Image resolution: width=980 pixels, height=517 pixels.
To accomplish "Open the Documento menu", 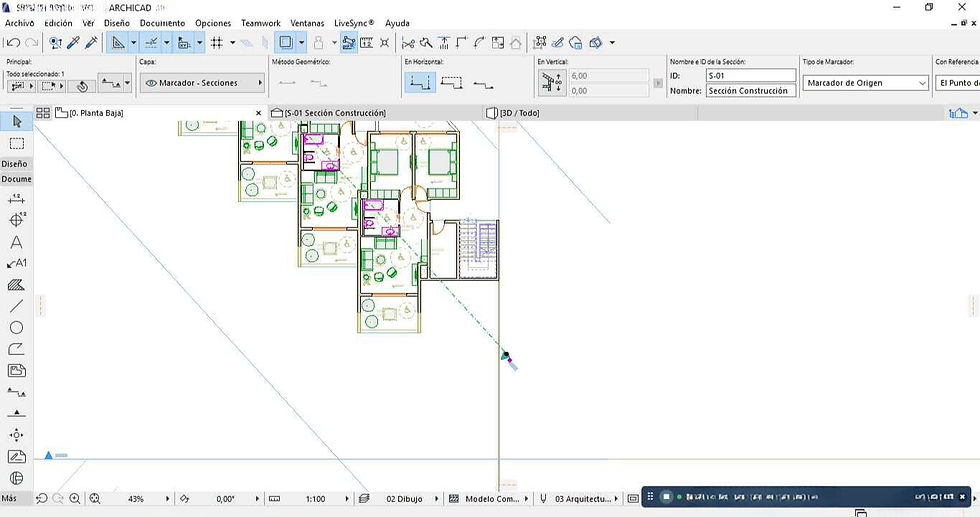I will click(x=162, y=23).
